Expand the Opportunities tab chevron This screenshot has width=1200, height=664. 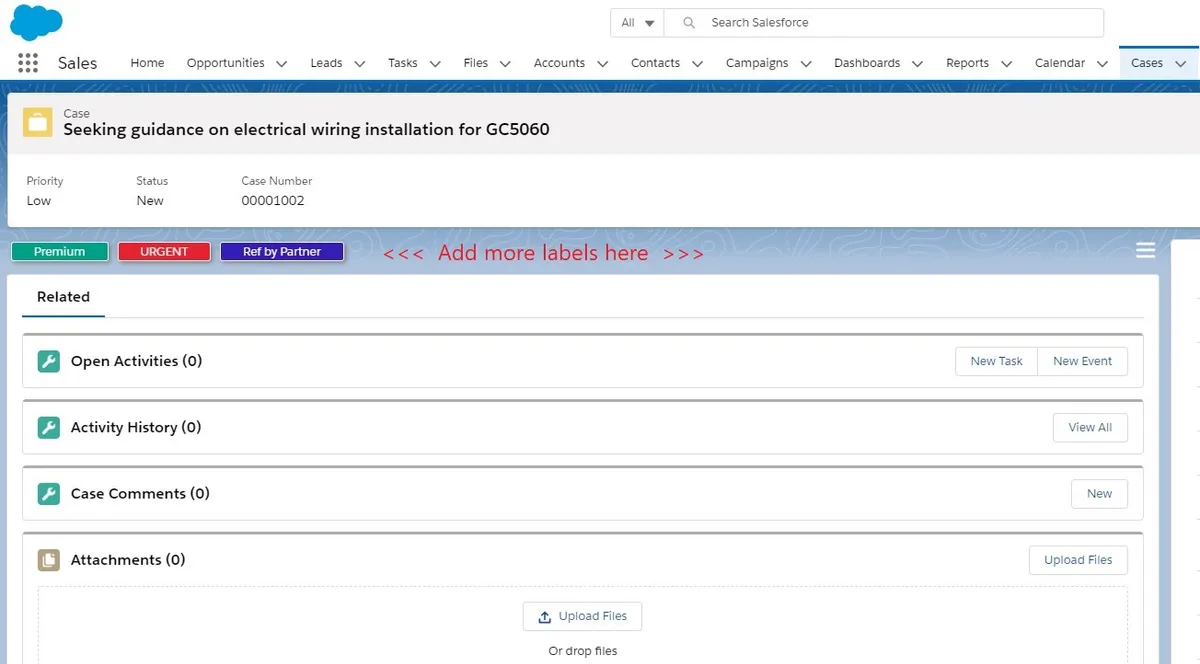[x=282, y=63]
